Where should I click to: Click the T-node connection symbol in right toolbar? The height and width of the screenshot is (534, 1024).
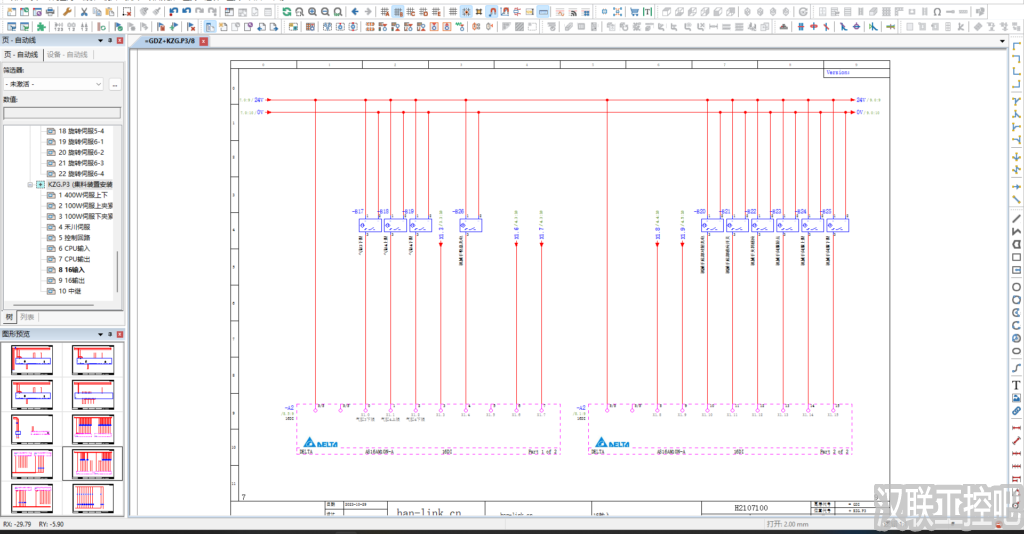[x=1016, y=101]
